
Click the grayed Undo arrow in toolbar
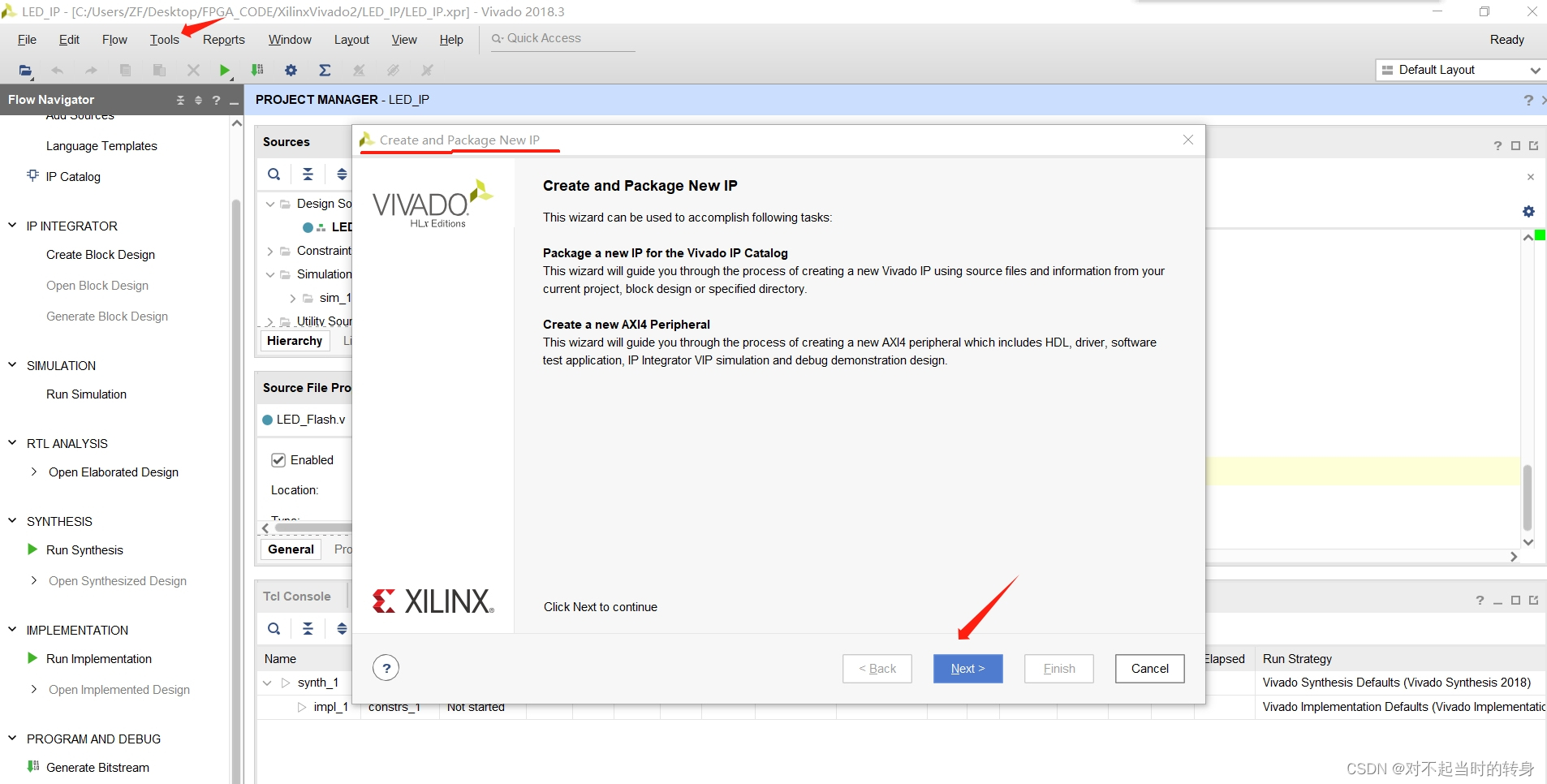click(x=57, y=71)
